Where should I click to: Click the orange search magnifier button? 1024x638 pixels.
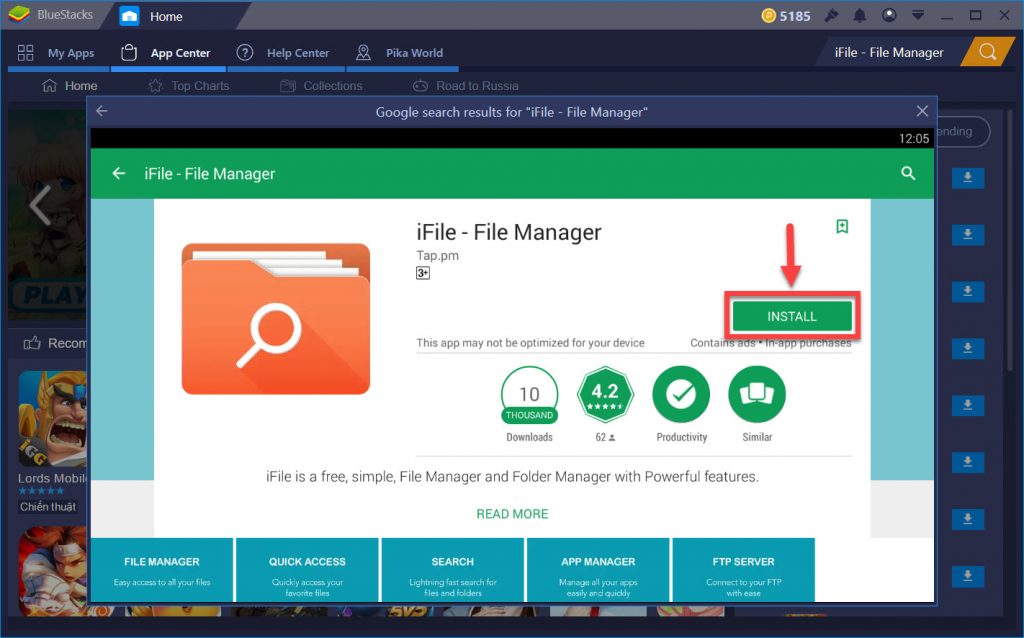point(987,52)
